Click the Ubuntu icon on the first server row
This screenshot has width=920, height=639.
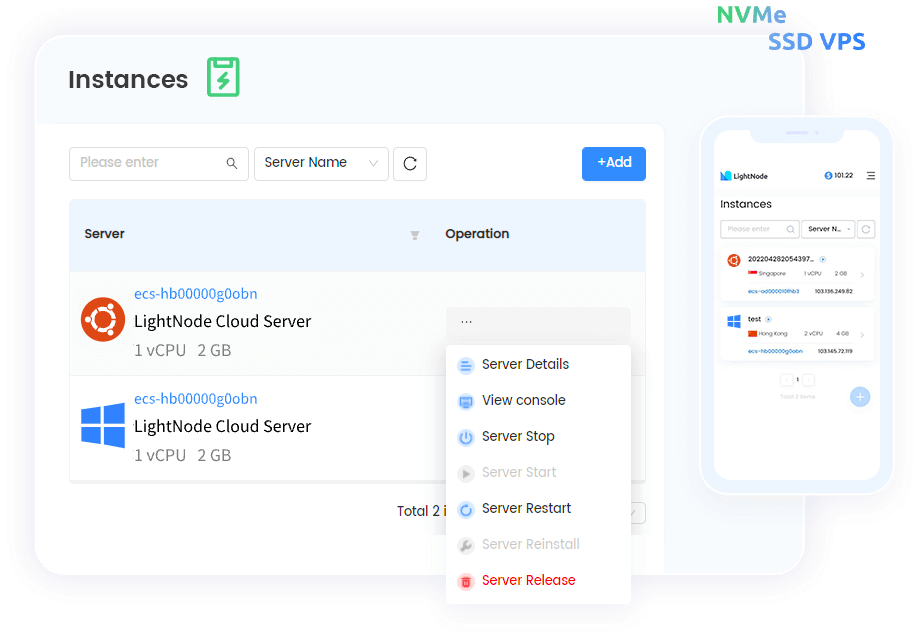pos(103,320)
